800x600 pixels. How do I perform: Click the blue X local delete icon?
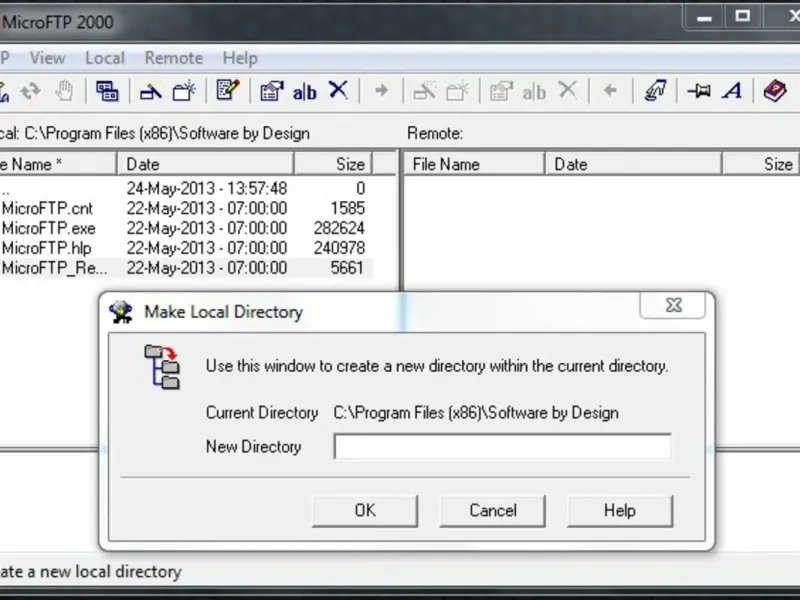(x=338, y=90)
